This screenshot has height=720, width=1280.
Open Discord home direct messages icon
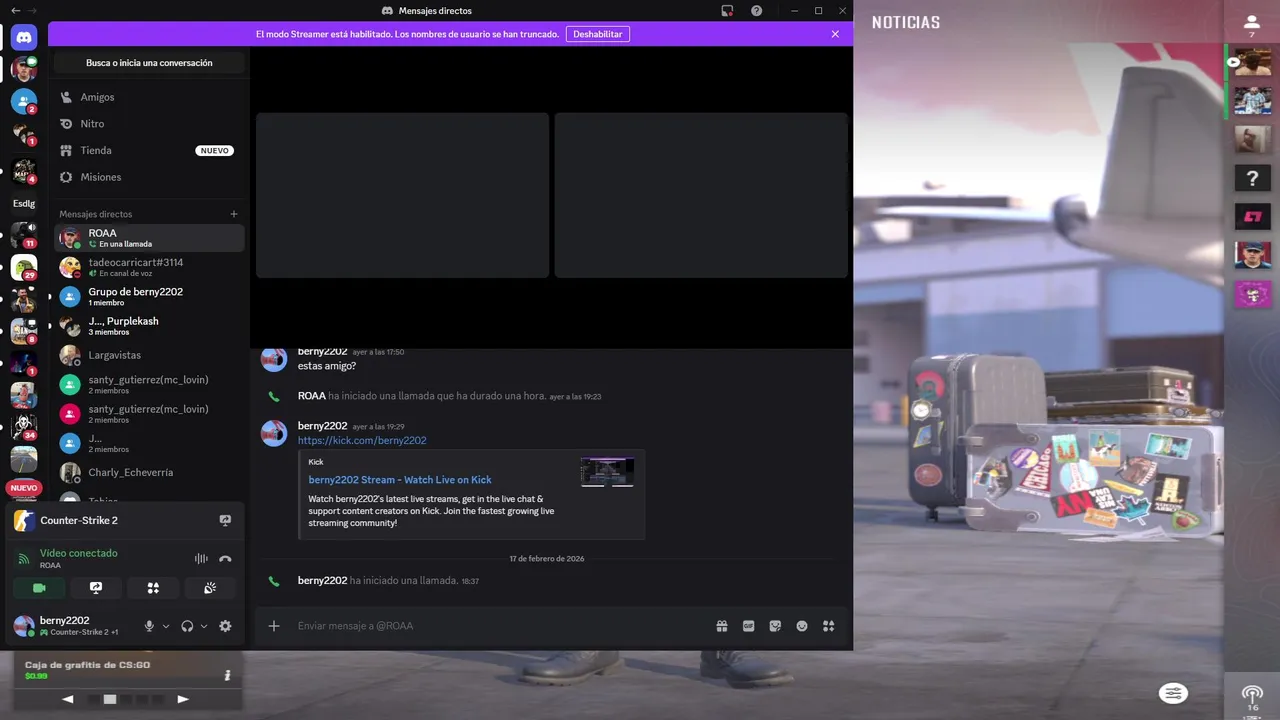(24, 38)
